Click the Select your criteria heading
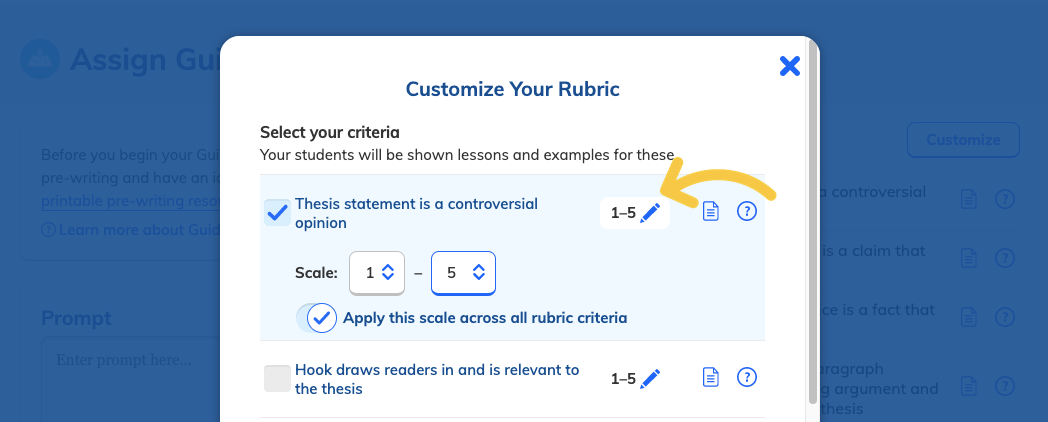Viewport: 1048px width, 422px height. (x=330, y=132)
